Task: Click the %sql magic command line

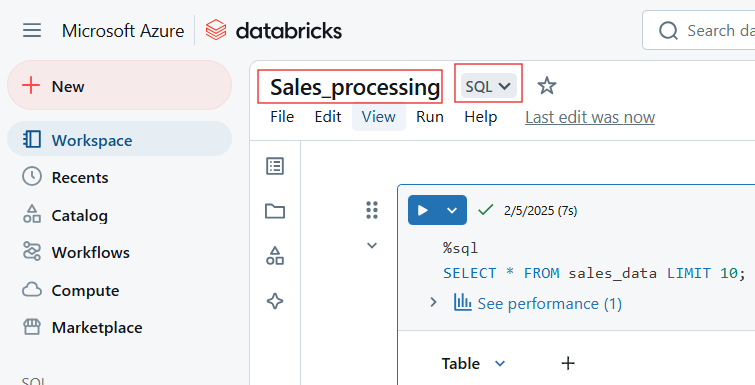Action: pos(460,248)
